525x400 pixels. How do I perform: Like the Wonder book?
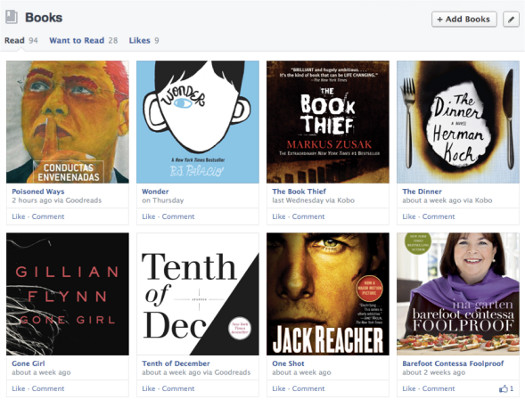(x=149, y=217)
